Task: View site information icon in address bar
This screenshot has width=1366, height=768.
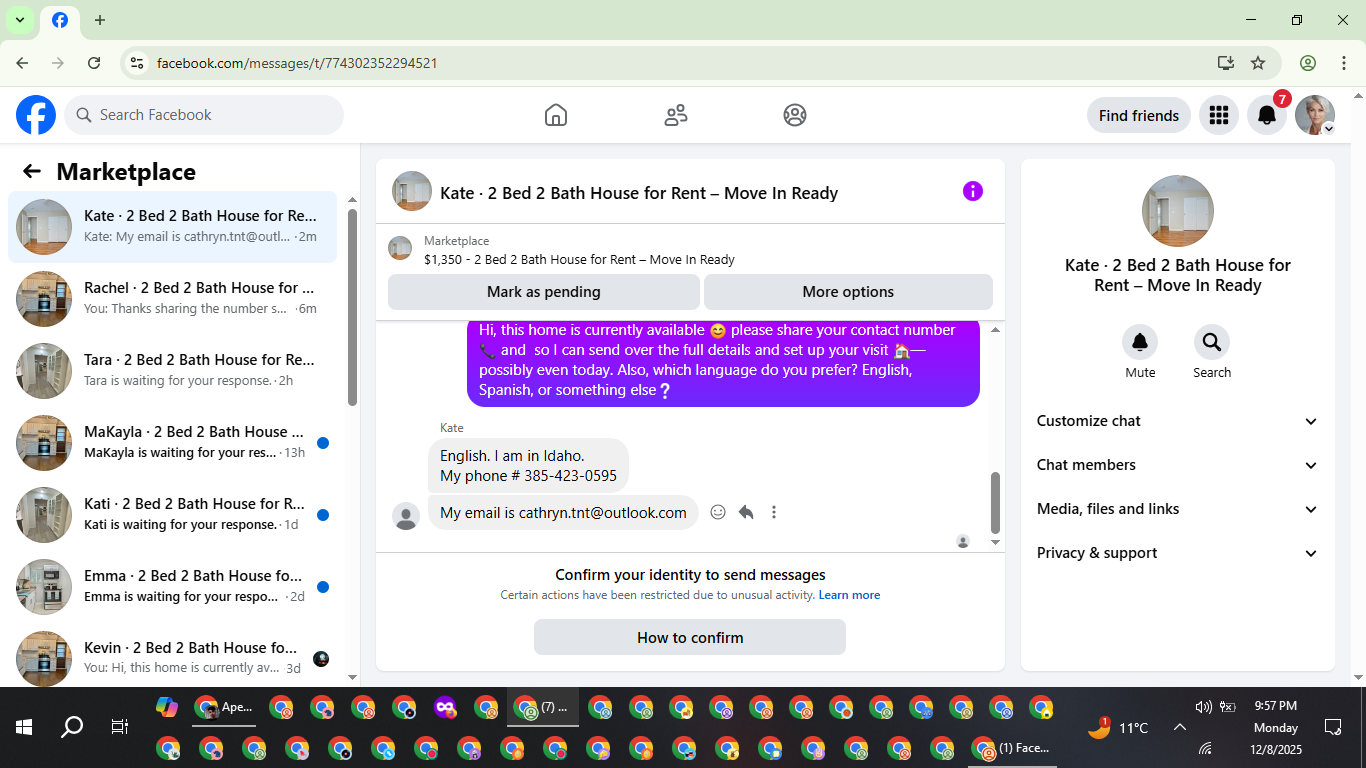Action: point(137,63)
